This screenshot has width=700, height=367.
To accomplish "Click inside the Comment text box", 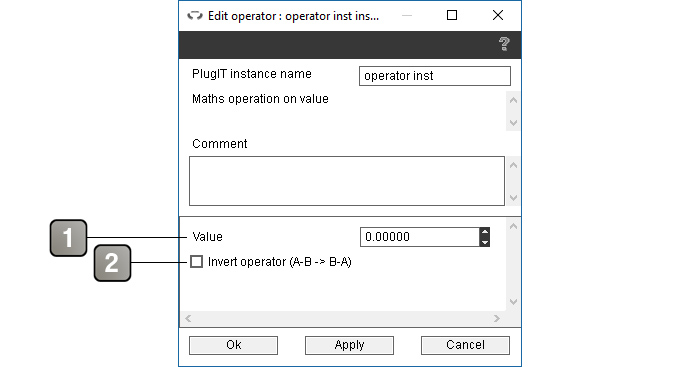I will [x=347, y=181].
